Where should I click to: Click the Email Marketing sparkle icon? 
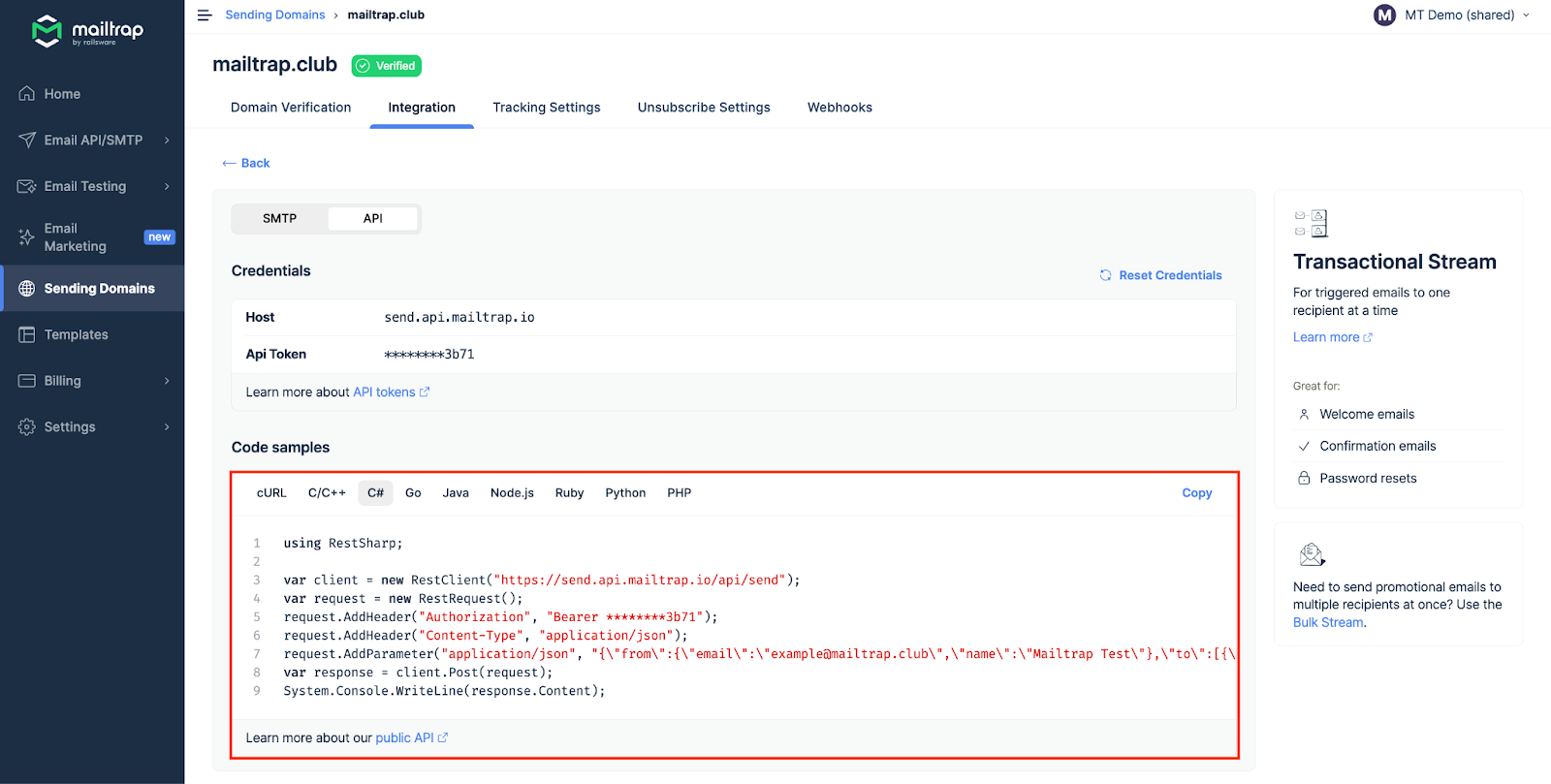[27, 237]
